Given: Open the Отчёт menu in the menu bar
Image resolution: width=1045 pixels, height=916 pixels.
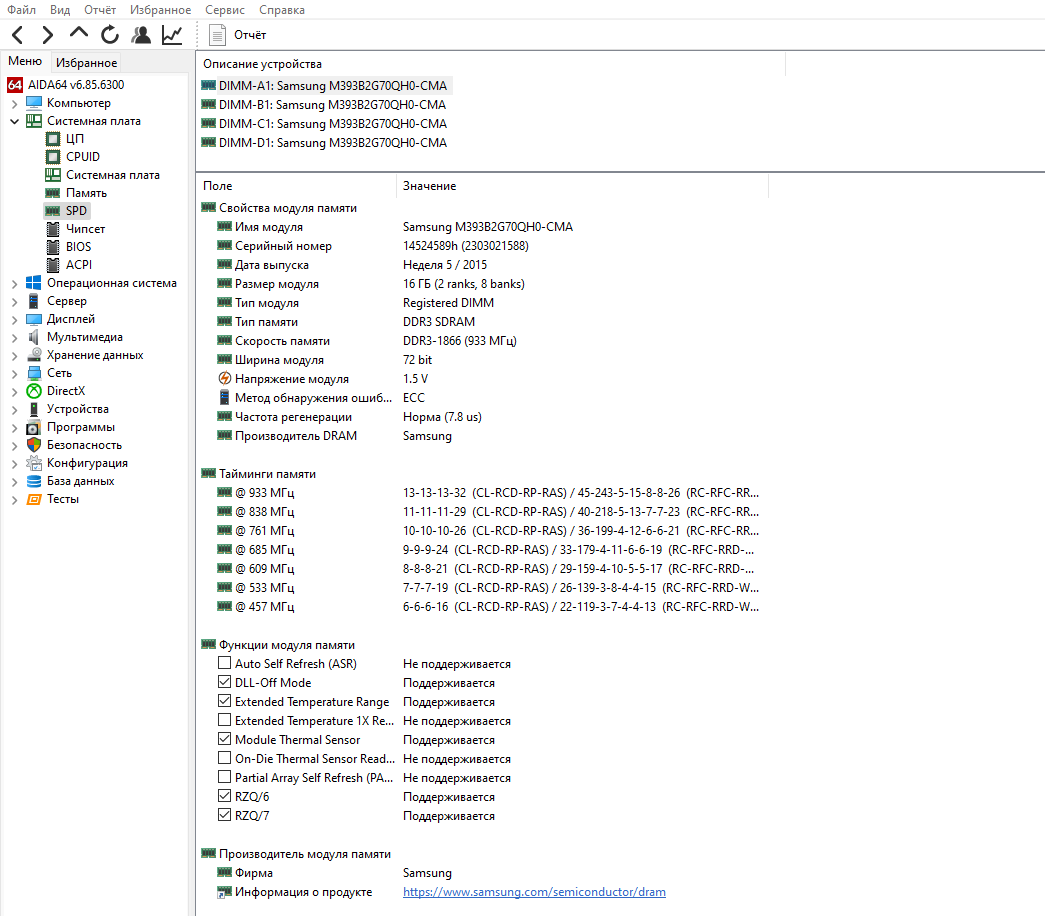Looking at the screenshot, I should click(100, 10).
